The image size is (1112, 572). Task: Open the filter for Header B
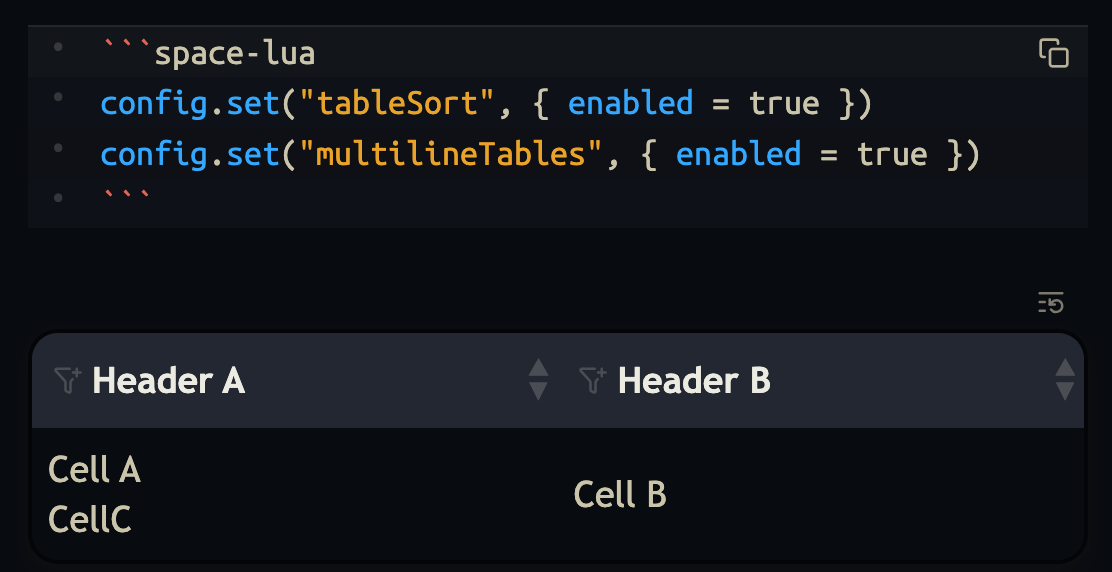[593, 380]
